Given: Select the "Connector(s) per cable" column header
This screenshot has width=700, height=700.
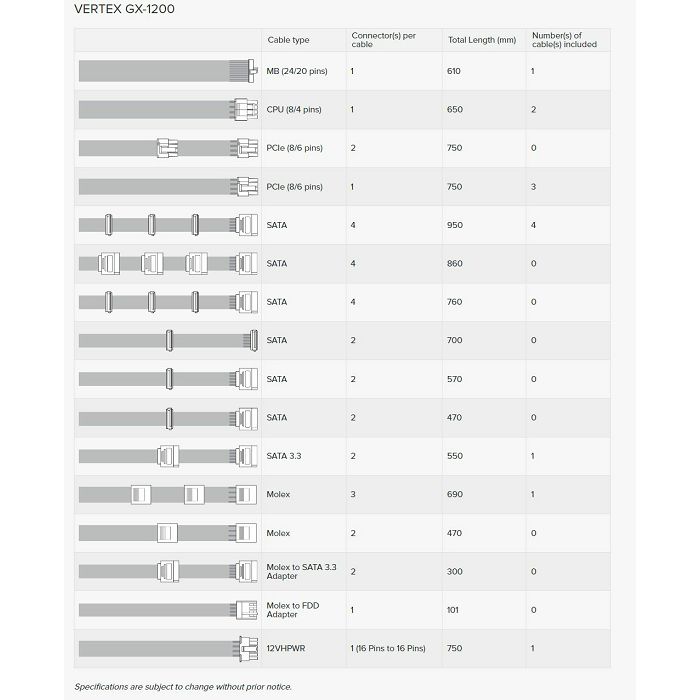Looking at the screenshot, I should click(384, 40).
